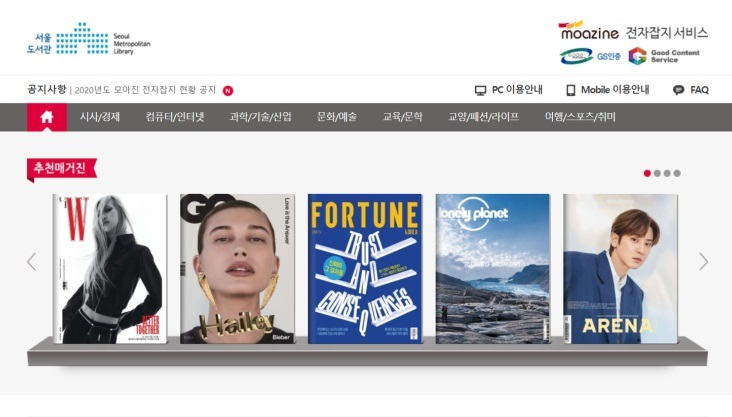Click the Good Content Service badge
The image size is (732, 417).
(664, 56)
